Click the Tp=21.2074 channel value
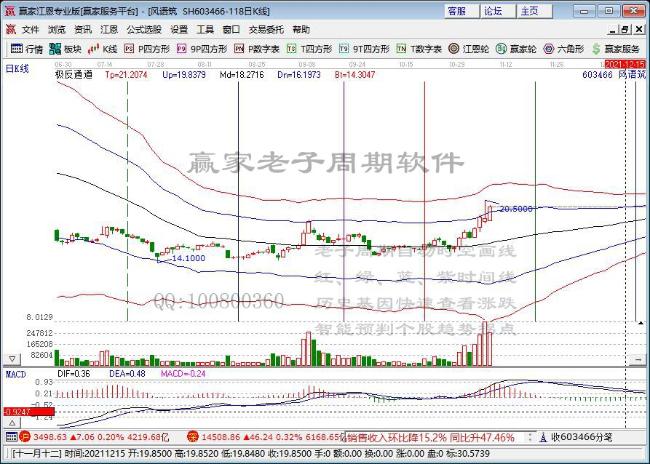The image size is (650, 464). point(126,75)
